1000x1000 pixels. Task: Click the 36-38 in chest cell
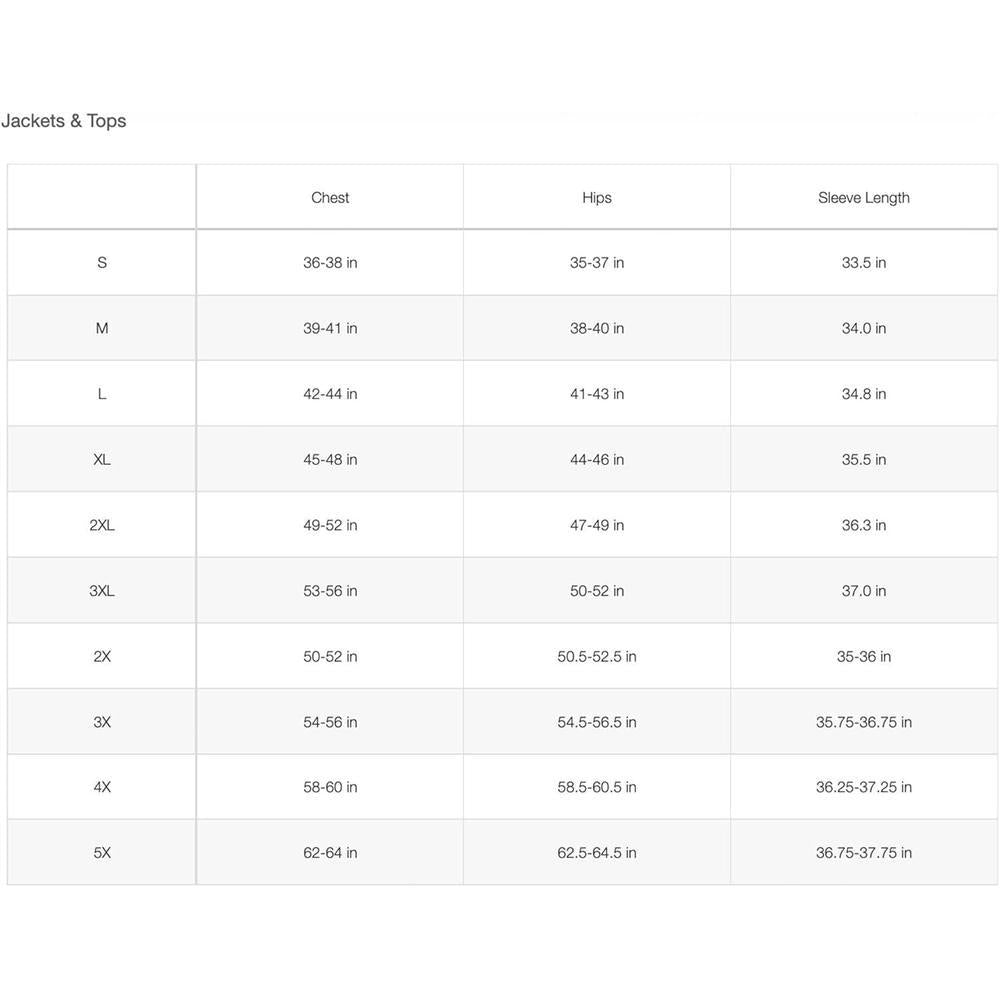point(330,263)
